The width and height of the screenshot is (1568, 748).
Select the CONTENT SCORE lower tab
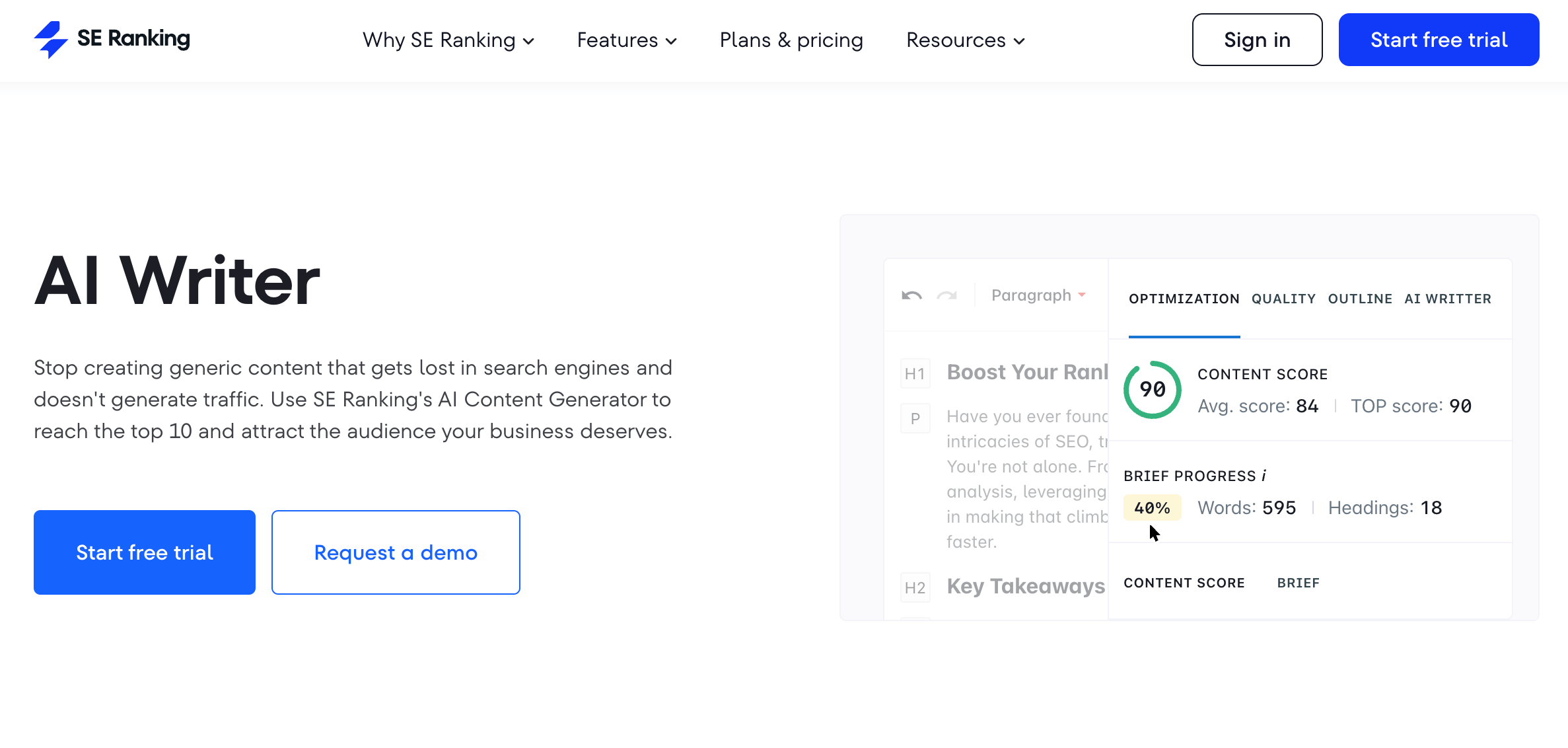coord(1184,583)
